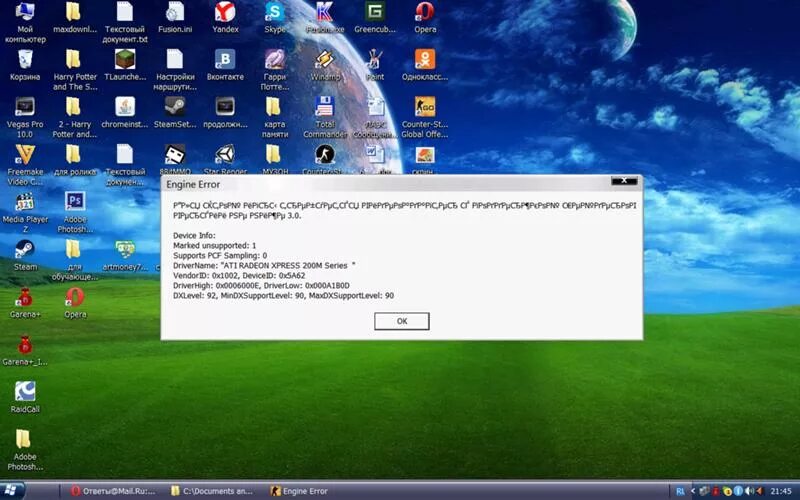Image resolution: width=800 pixels, height=500 pixels.
Task: Click the DriverName line in the dialog
Action: pyautogui.click(x=264, y=265)
